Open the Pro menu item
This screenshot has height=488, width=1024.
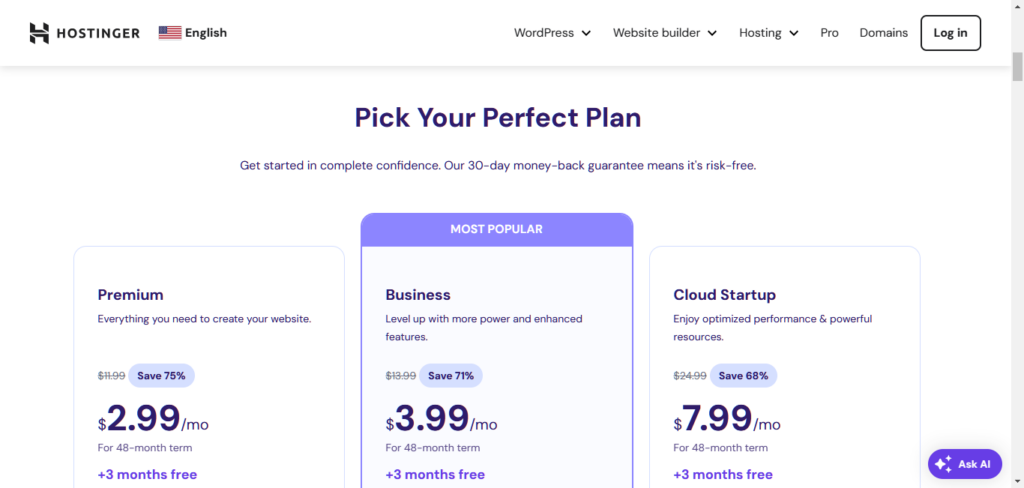point(829,33)
